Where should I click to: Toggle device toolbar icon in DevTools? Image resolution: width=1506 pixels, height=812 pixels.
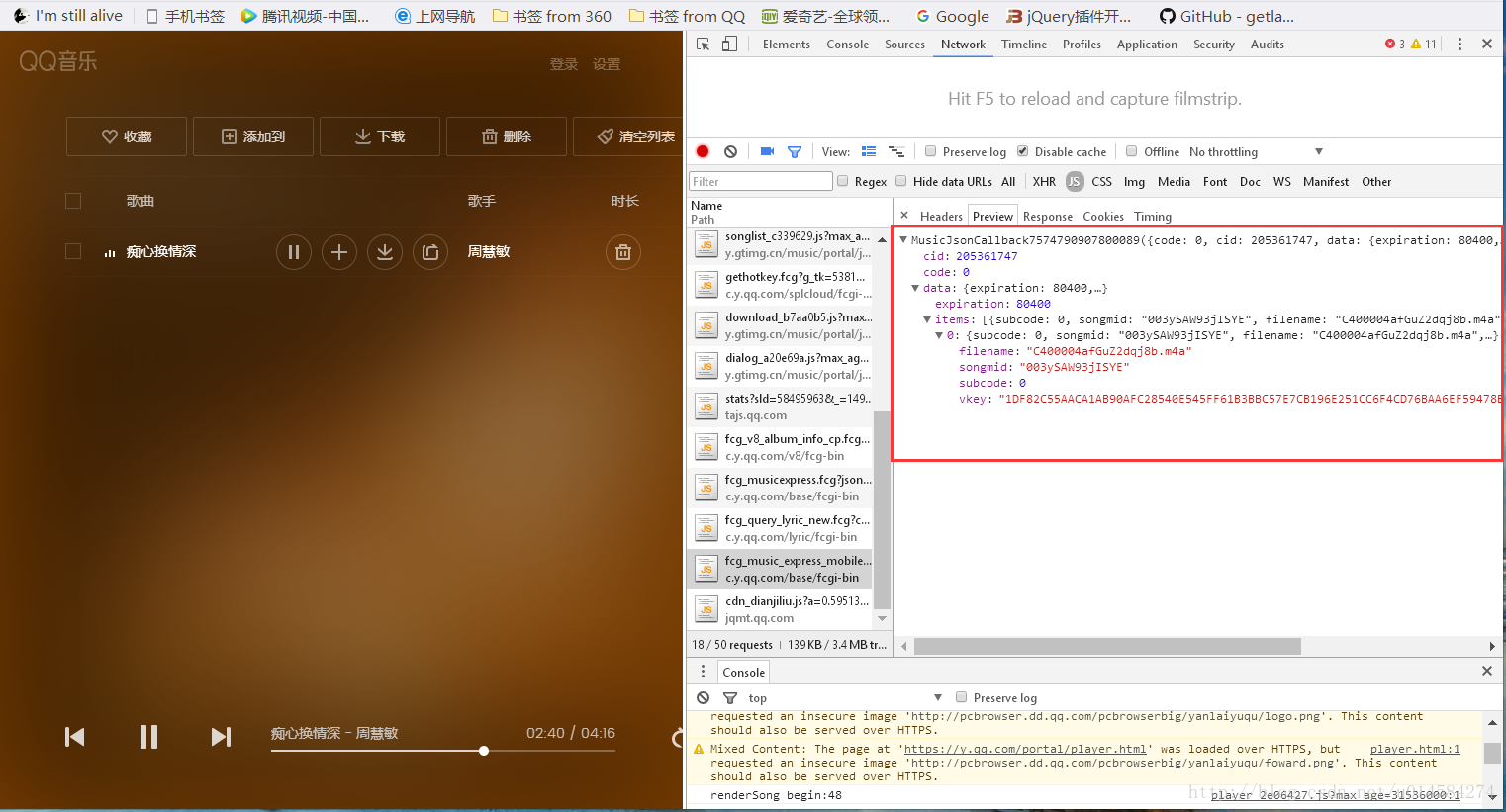(x=729, y=45)
